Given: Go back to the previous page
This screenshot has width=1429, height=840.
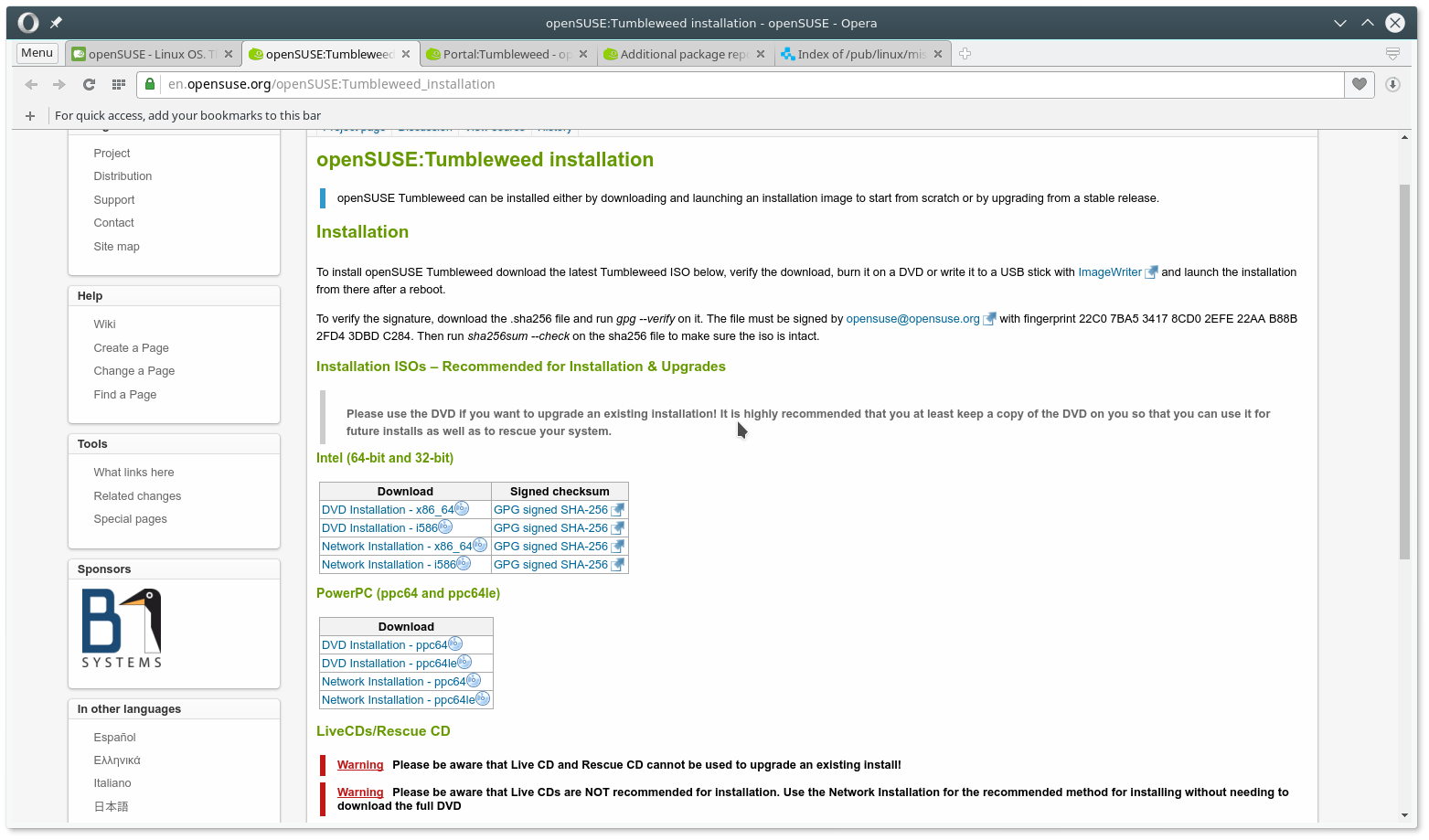Looking at the screenshot, I should [32, 84].
